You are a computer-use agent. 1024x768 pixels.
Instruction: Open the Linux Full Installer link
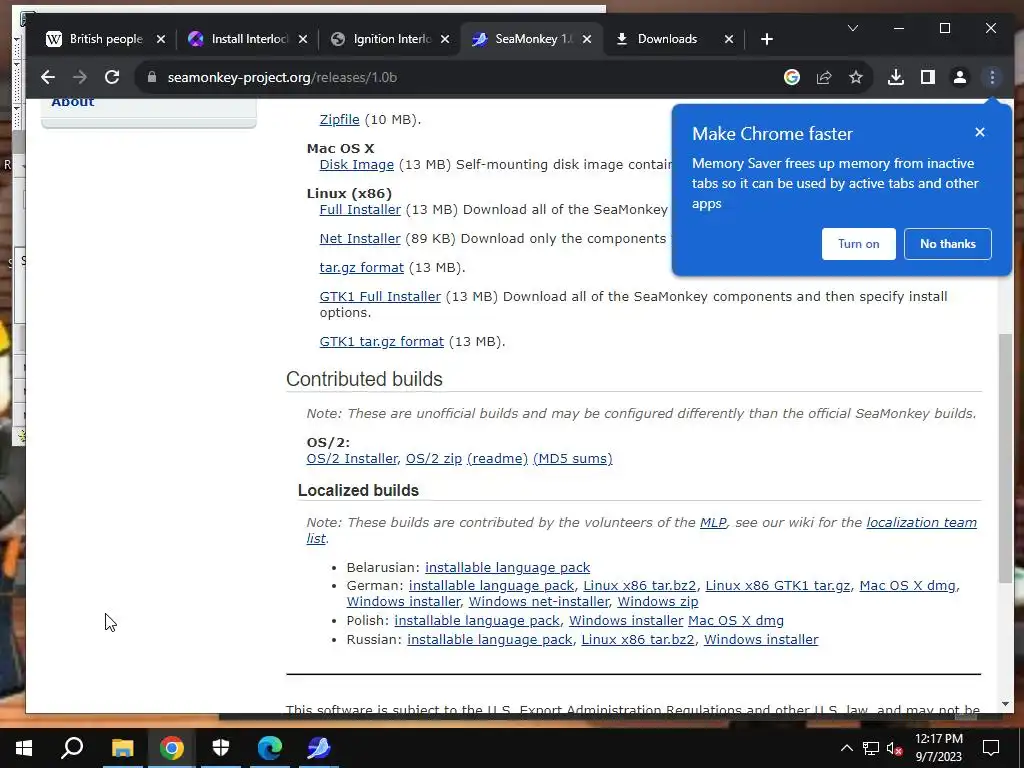pyautogui.click(x=360, y=210)
